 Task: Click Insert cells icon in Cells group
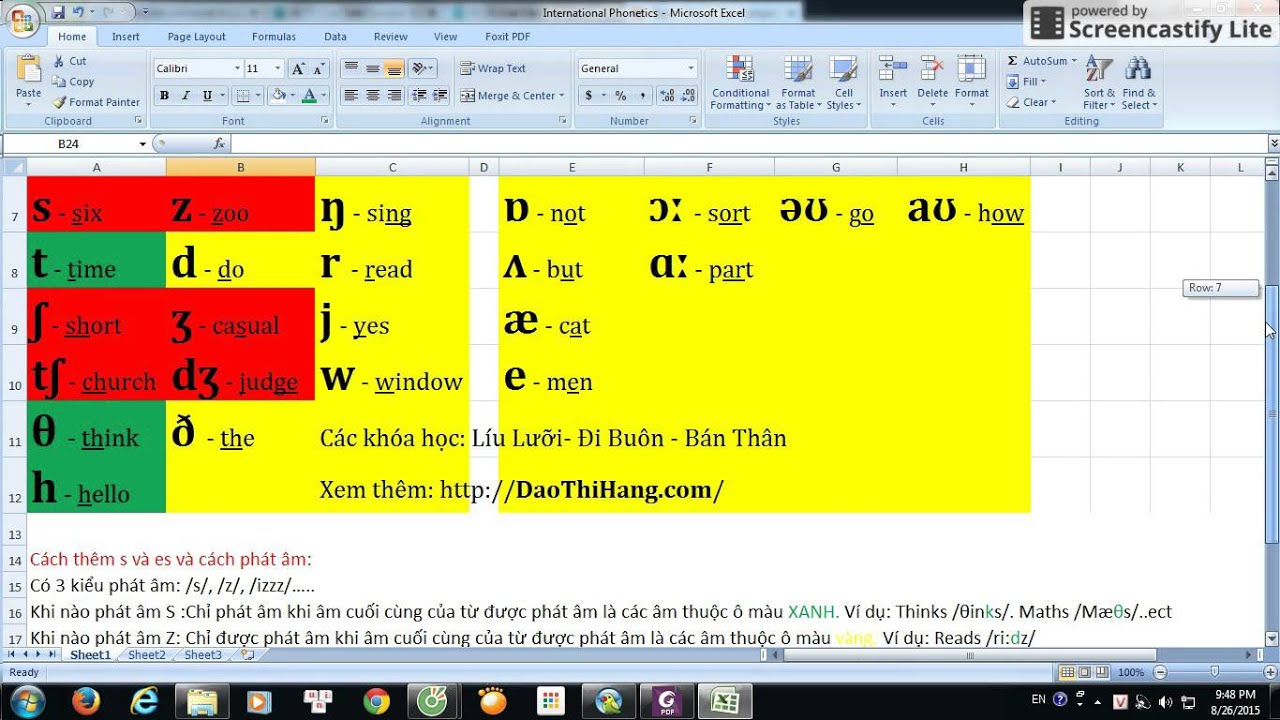(892, 70)
